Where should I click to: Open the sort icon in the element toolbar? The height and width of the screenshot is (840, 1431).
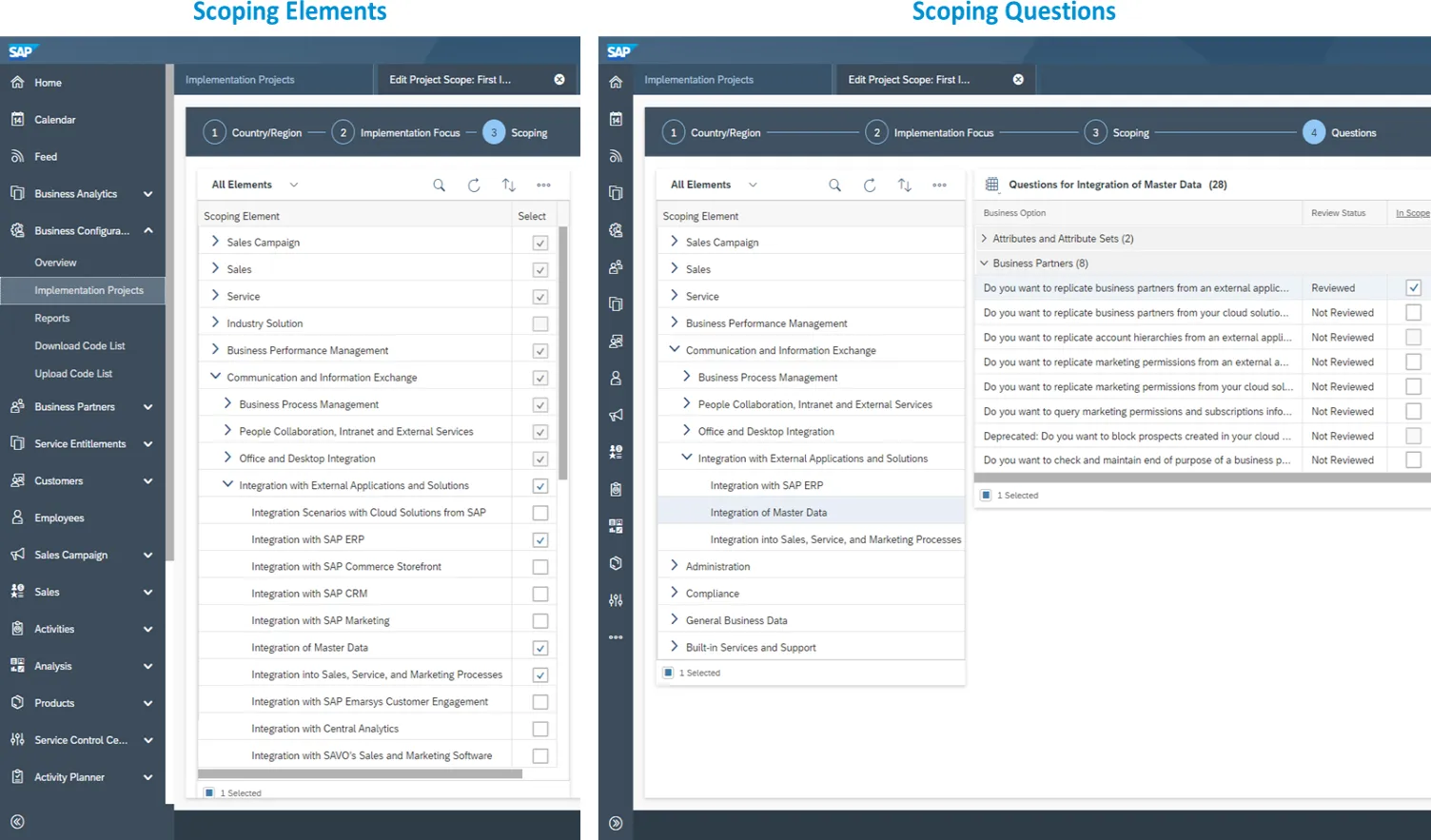point(508,185)
